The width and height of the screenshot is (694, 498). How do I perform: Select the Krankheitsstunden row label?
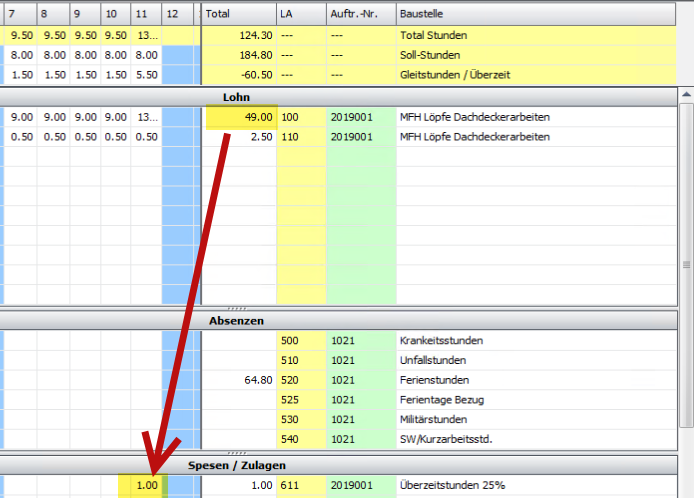pyautogui.click(x=440, y=340)
